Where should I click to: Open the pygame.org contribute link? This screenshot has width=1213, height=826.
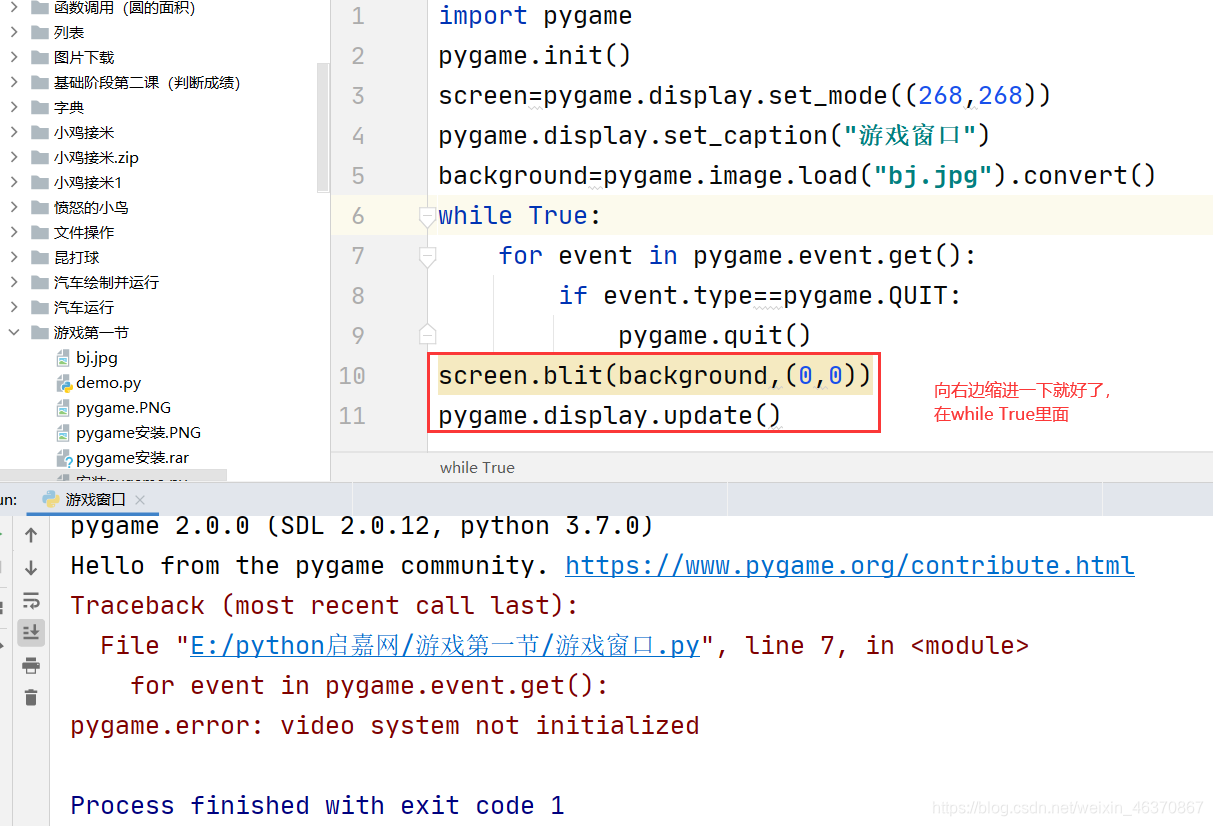pos(849,565)
